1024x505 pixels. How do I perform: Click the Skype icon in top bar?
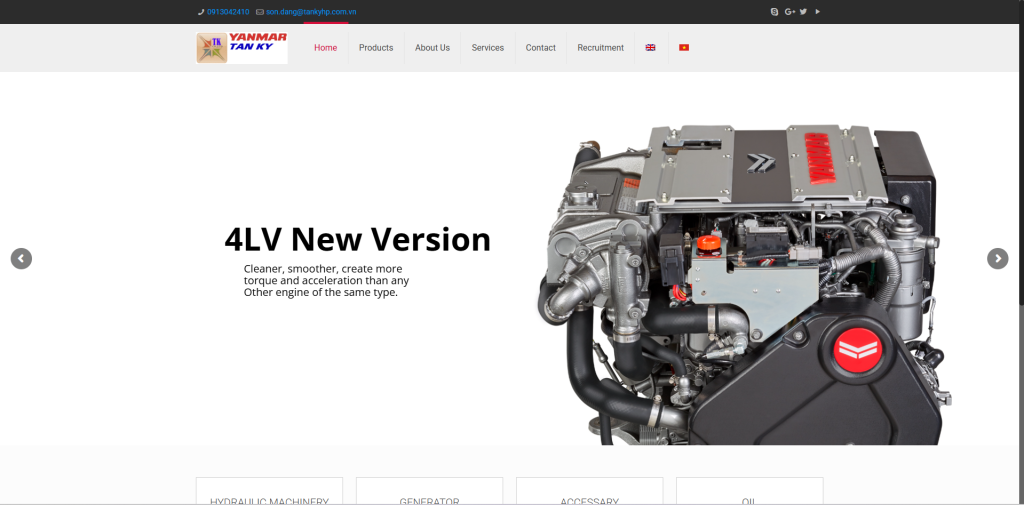774,12
